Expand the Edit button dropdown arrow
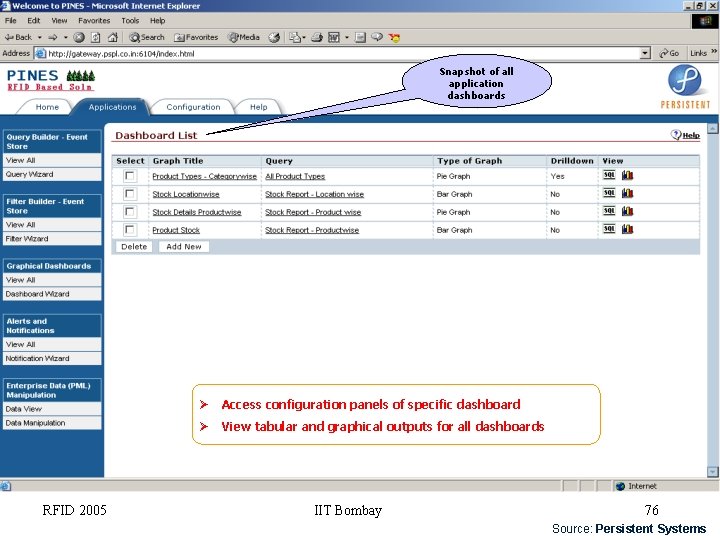720x540 pixels. [x=347, y=37]
